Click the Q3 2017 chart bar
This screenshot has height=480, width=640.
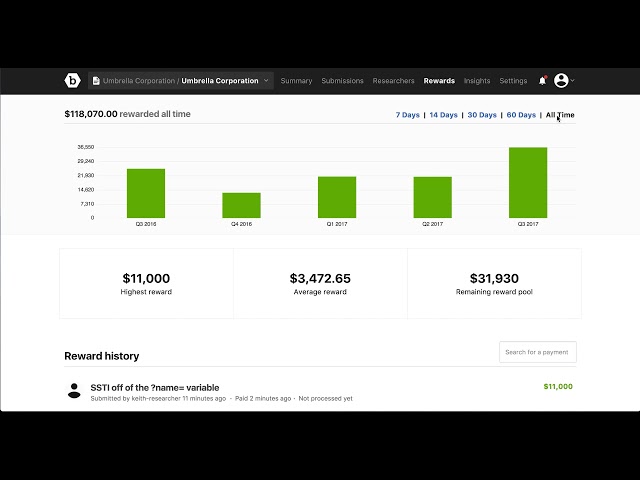[528, 182]
